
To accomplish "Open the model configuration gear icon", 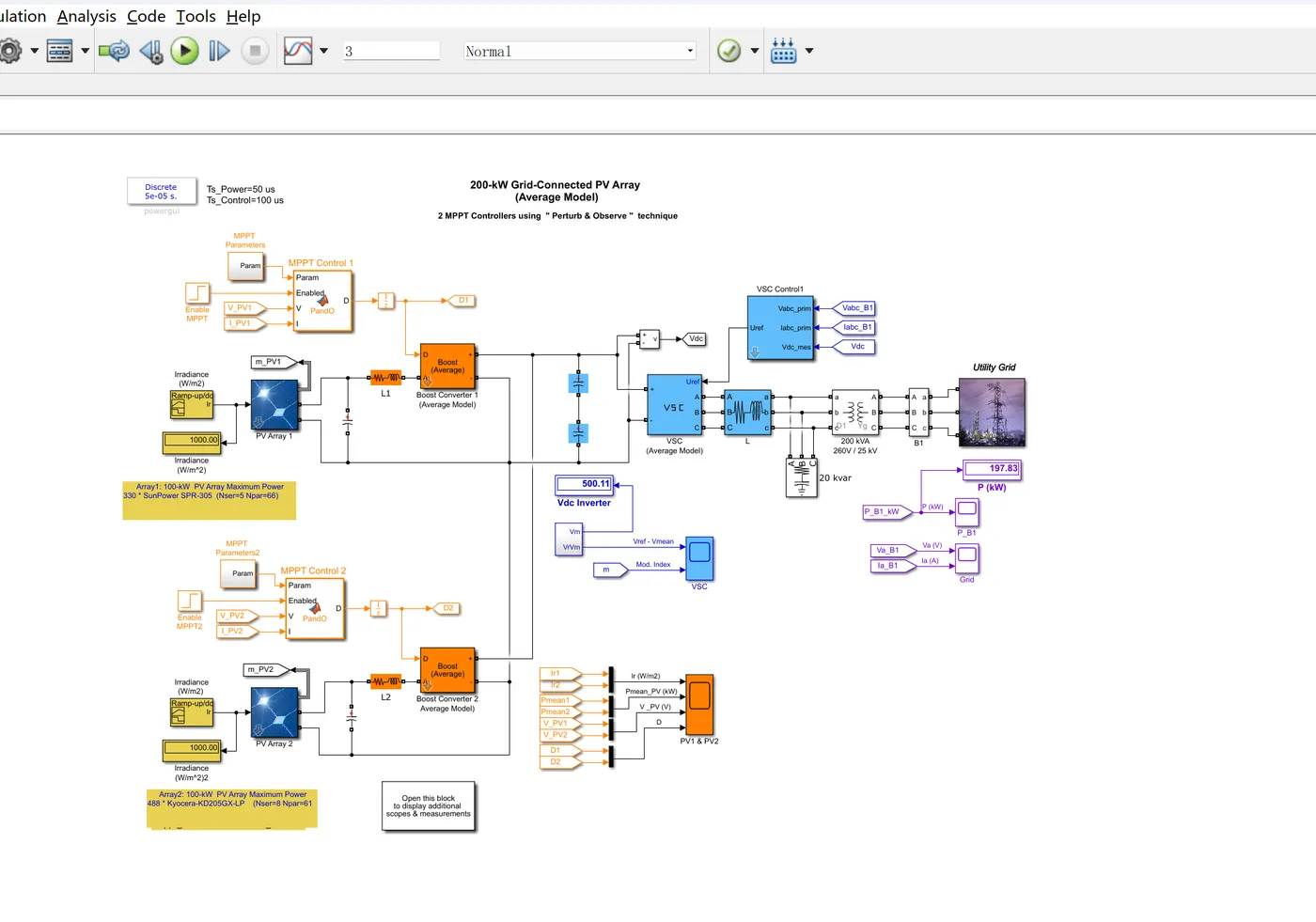I will coord(9,51).
